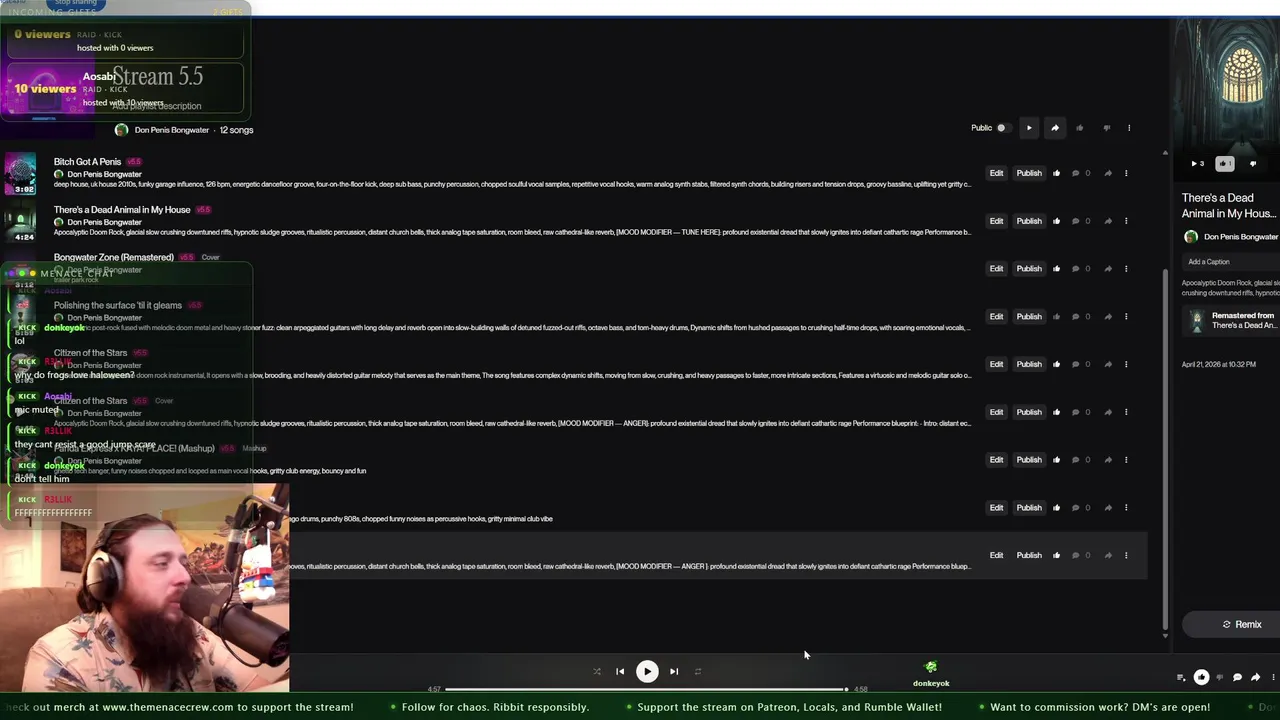Image resolution: width=1280 pixels, height=720 pixels.
Task: Open the player bar three-dot menu
Action: tap(1273, 678)
